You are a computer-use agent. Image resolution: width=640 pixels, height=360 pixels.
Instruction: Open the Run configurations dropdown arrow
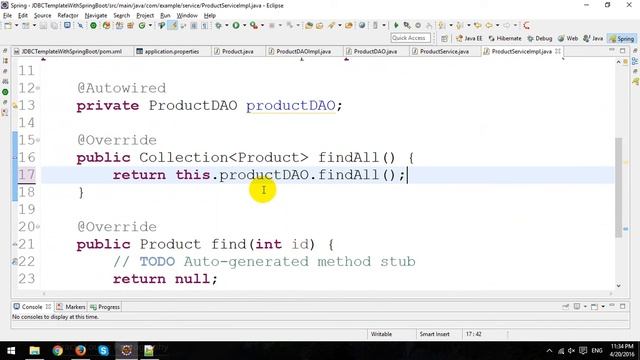tap(244, 25)
